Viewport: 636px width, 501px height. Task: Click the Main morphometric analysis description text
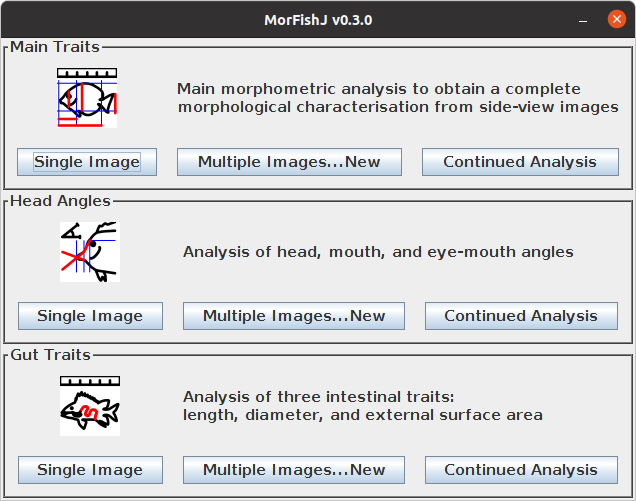(398, 98)
